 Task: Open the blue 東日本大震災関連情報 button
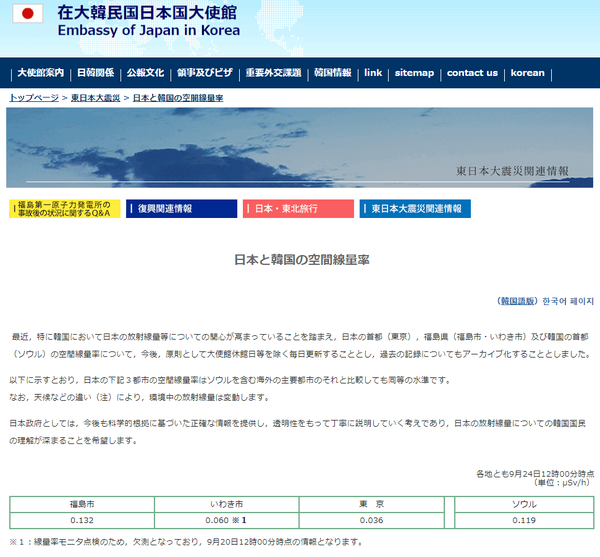click(x=415, y=209)
